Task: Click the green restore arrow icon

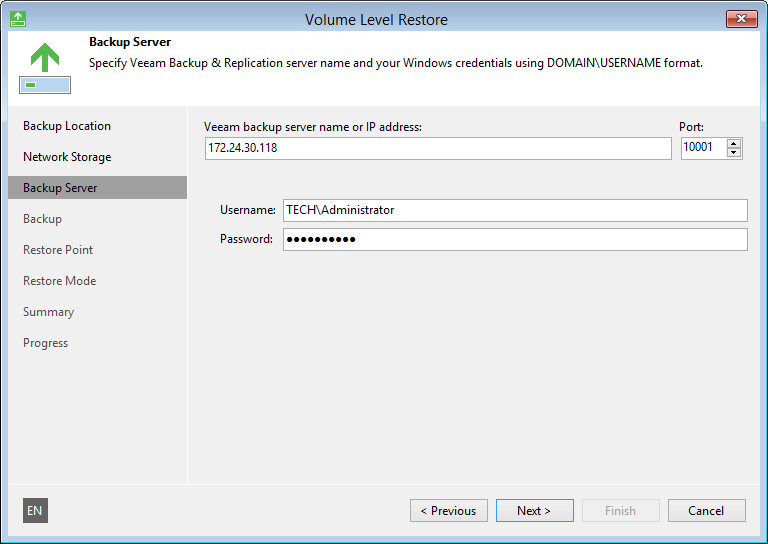Action: [x=45, y=68]
